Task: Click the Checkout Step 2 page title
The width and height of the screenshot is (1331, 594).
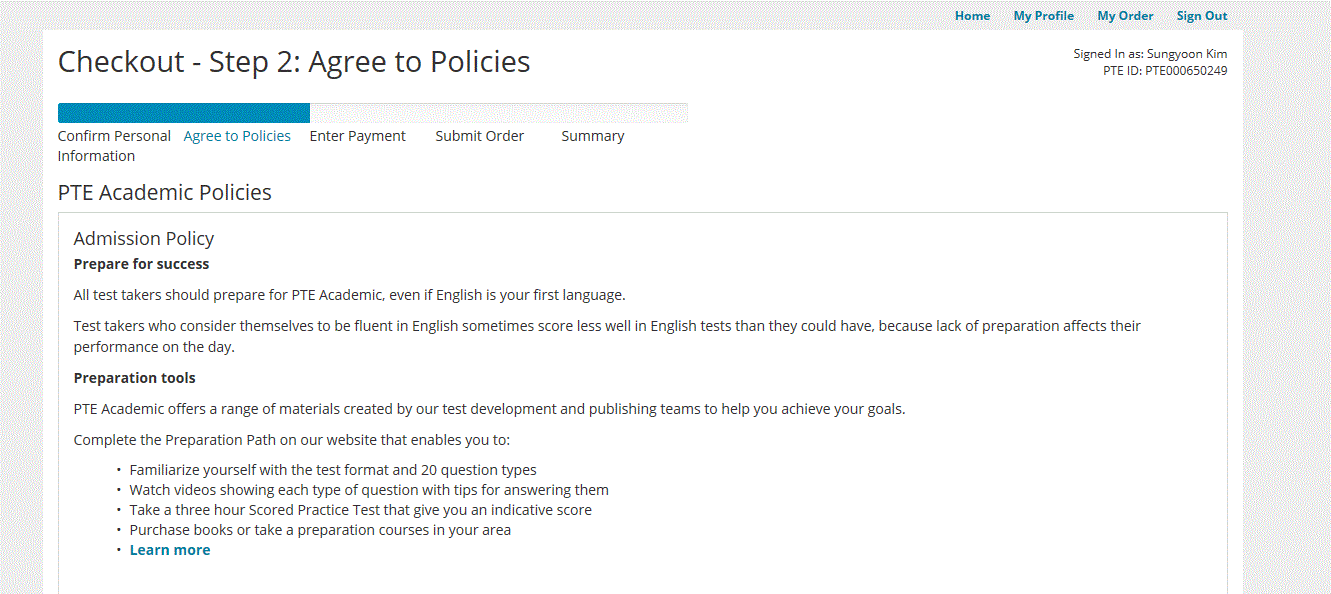Action: click(294, 62)
